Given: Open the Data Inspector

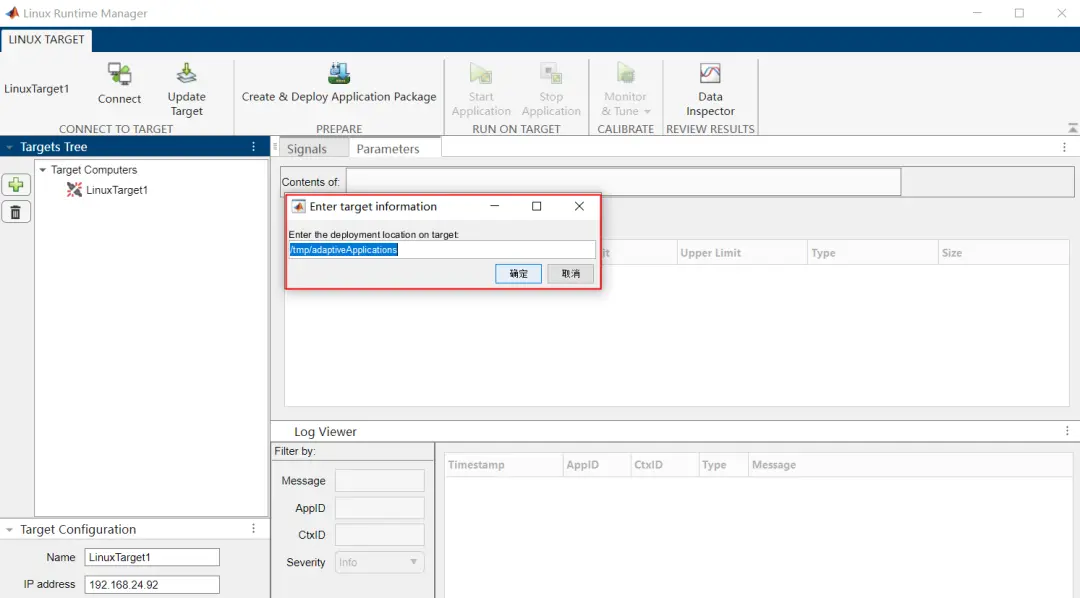Looking at the screenshot, I should tap(710, 90).
